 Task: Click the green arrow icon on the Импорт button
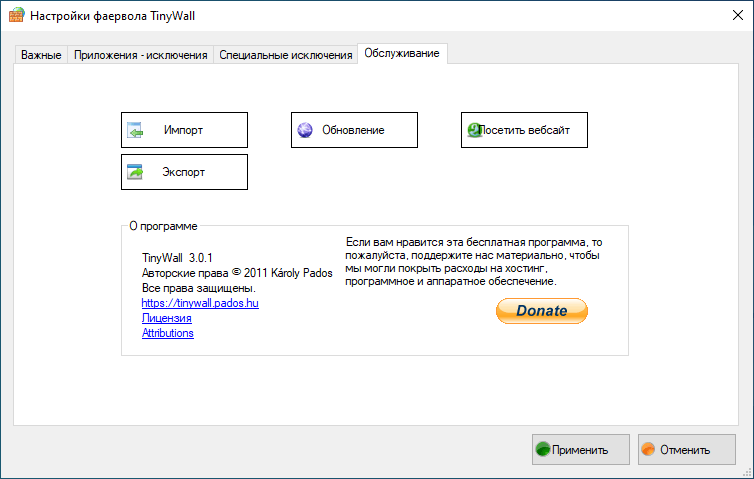tap(135, 130)
